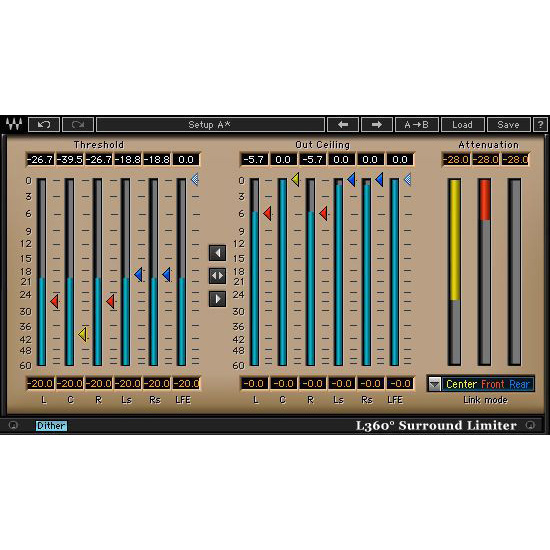Select Center in Link mode display
The width and height of the screenshot is (550, 550).
(x=462, y=384)
